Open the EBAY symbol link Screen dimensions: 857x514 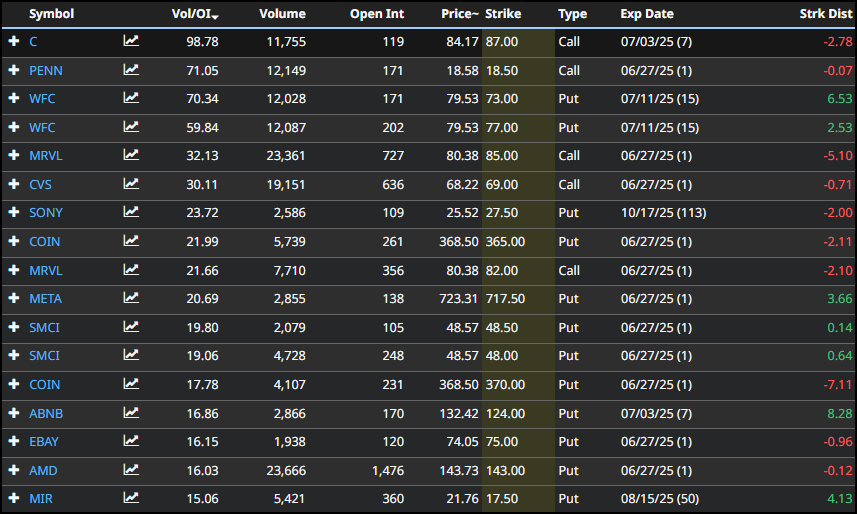tap(44, 442)
